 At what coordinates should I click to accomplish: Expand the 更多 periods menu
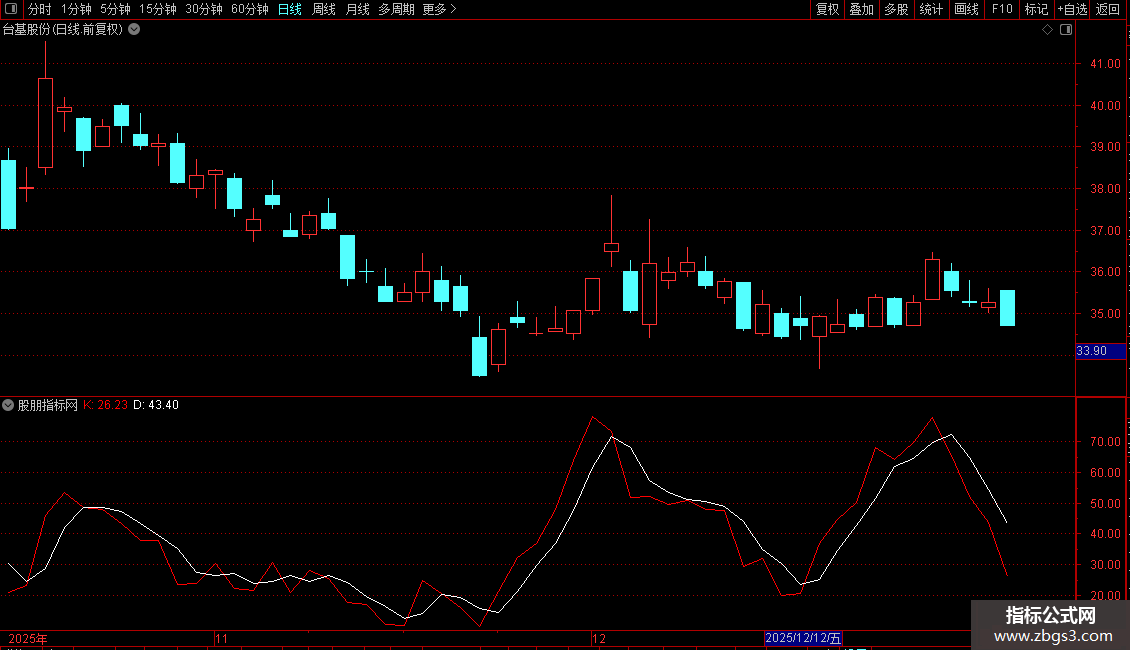[x=440, y=9]
